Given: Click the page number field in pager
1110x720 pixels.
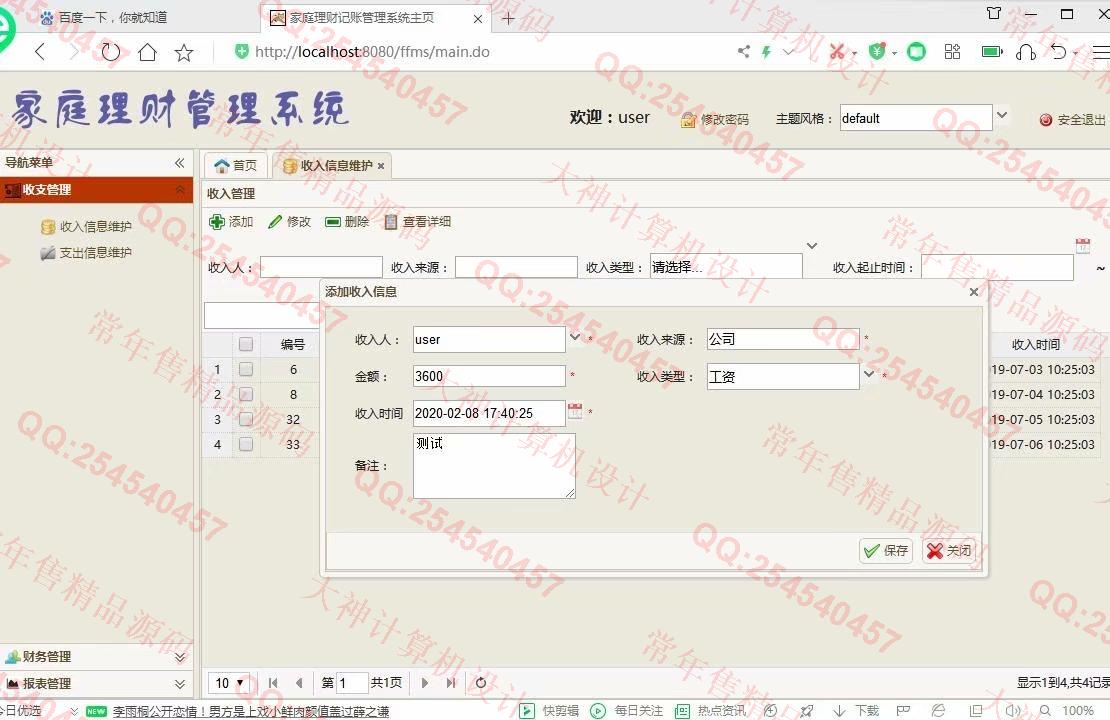Looking at the screenshot, I should [x=352, y=683].
